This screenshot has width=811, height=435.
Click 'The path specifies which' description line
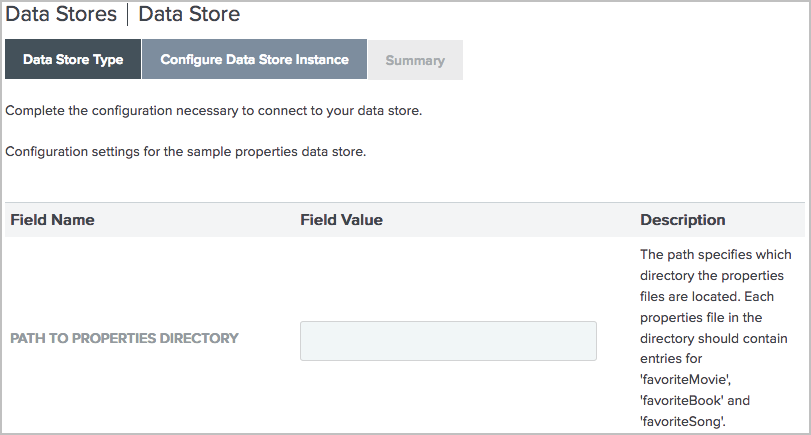(x=716, y=254)
